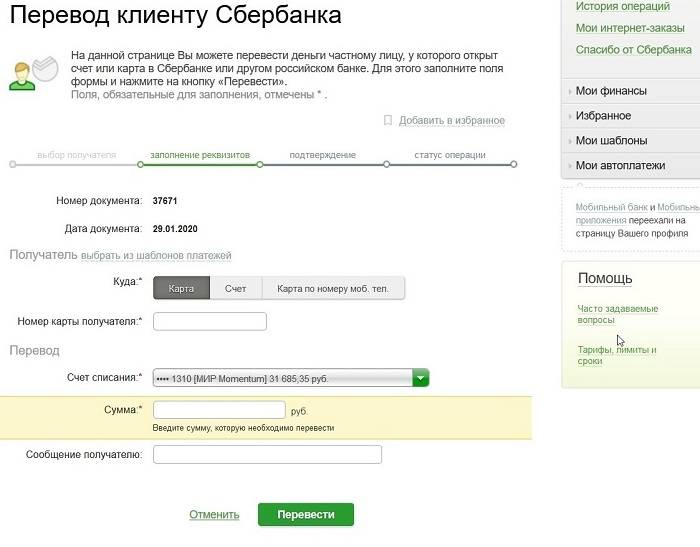
Task: Click the Отменить link
Action: [x=214, y=514]
